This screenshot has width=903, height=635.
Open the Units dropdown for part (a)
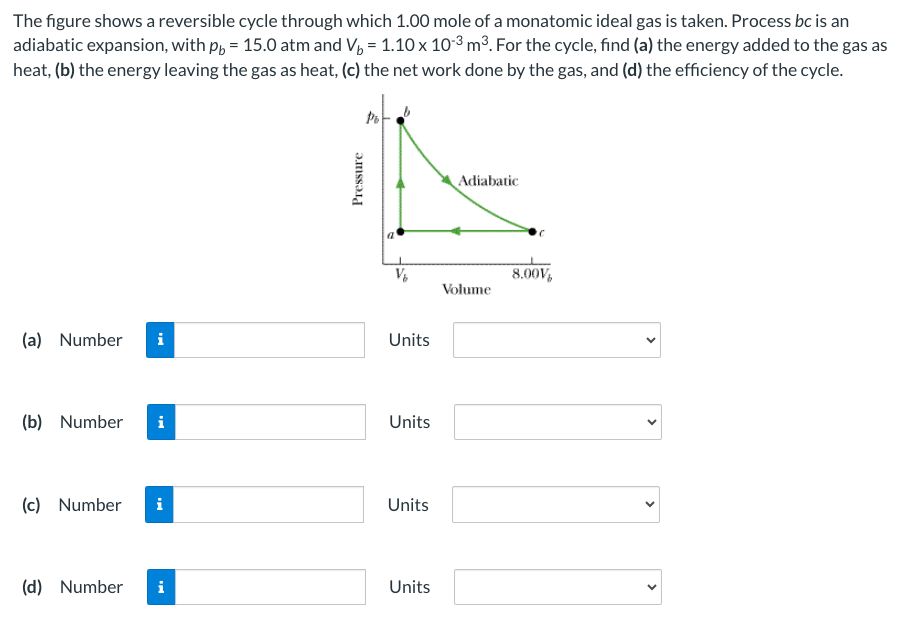556,340
